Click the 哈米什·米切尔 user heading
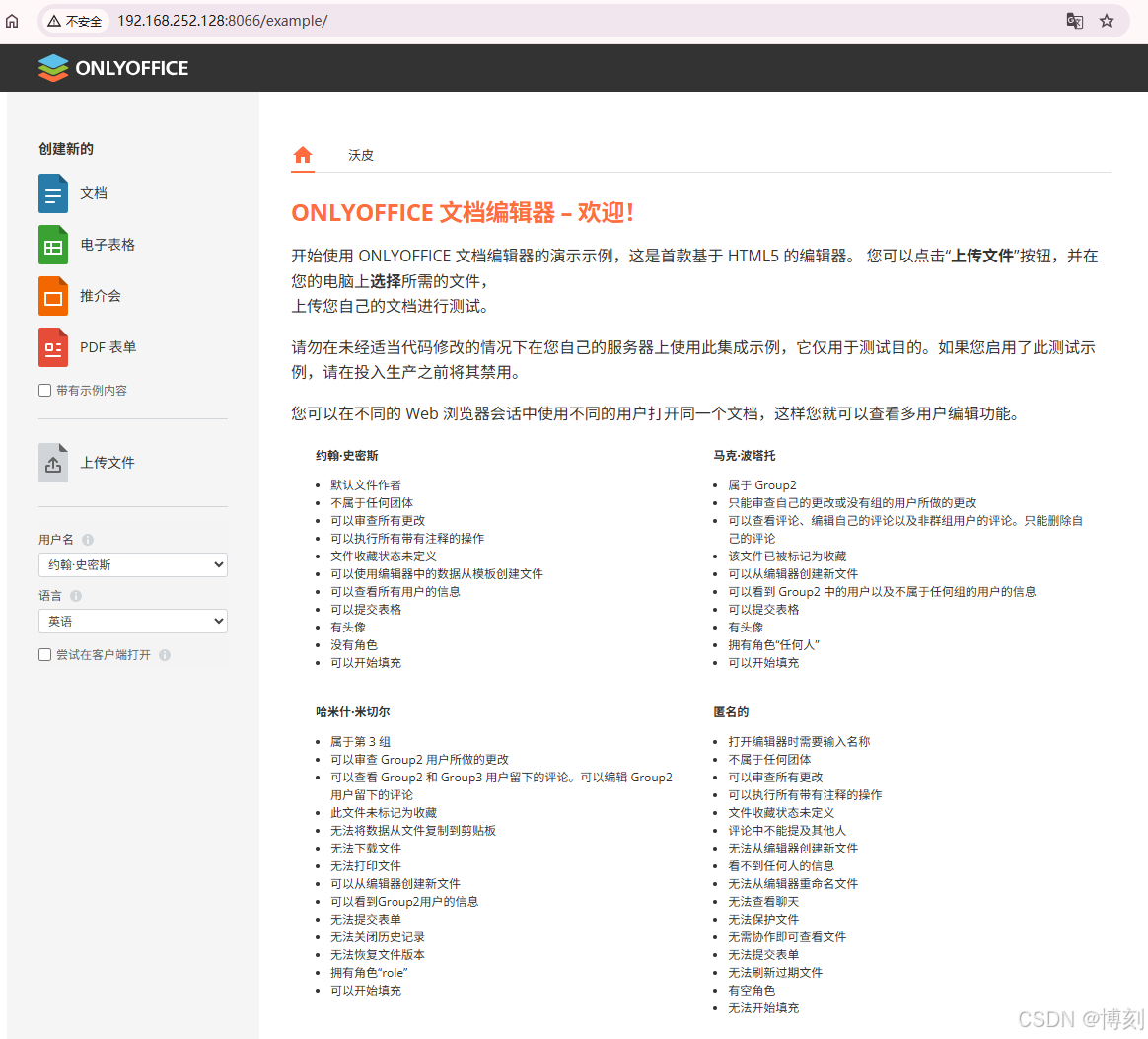 (353, 712)
